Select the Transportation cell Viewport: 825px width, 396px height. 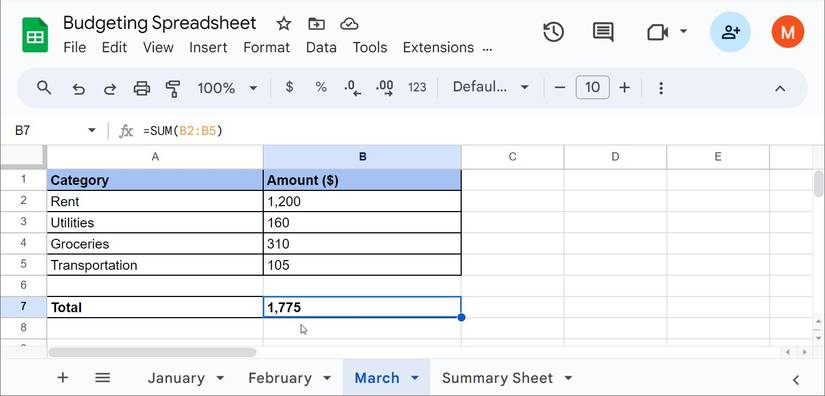[x=155, y=265]
